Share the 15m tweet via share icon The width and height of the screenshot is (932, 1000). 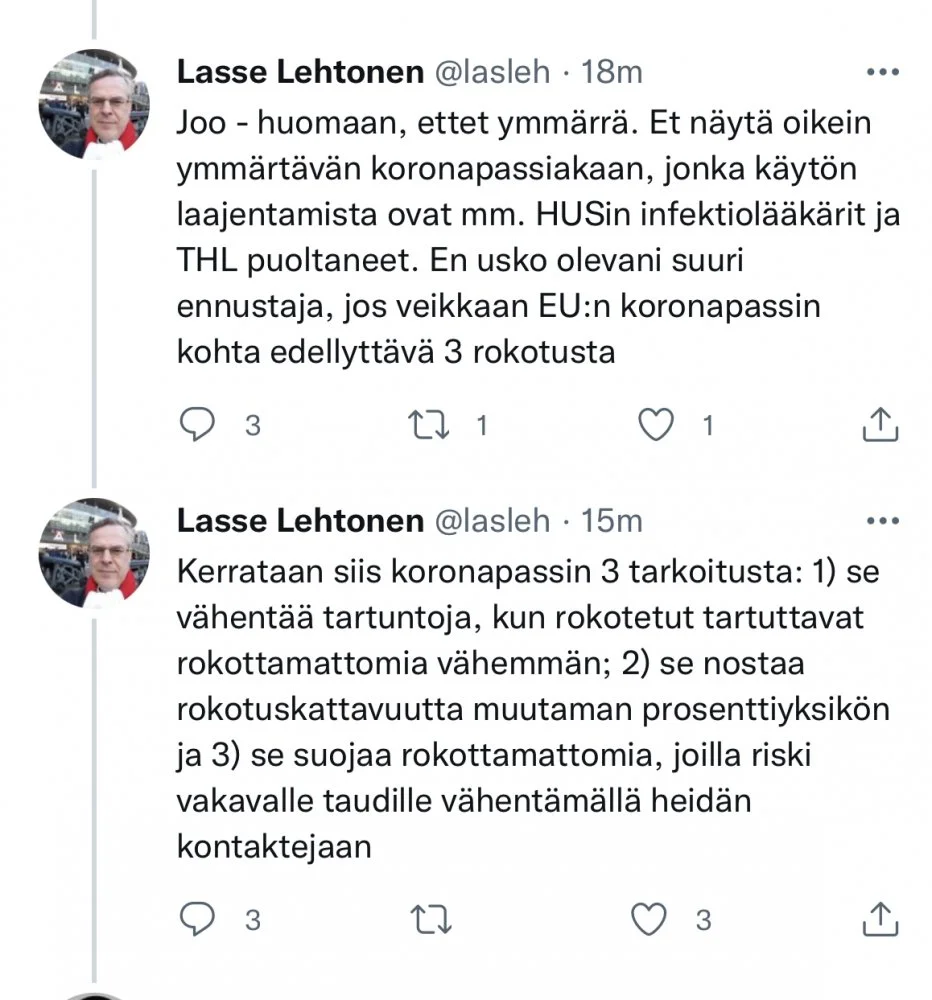(x=881, y=918)
